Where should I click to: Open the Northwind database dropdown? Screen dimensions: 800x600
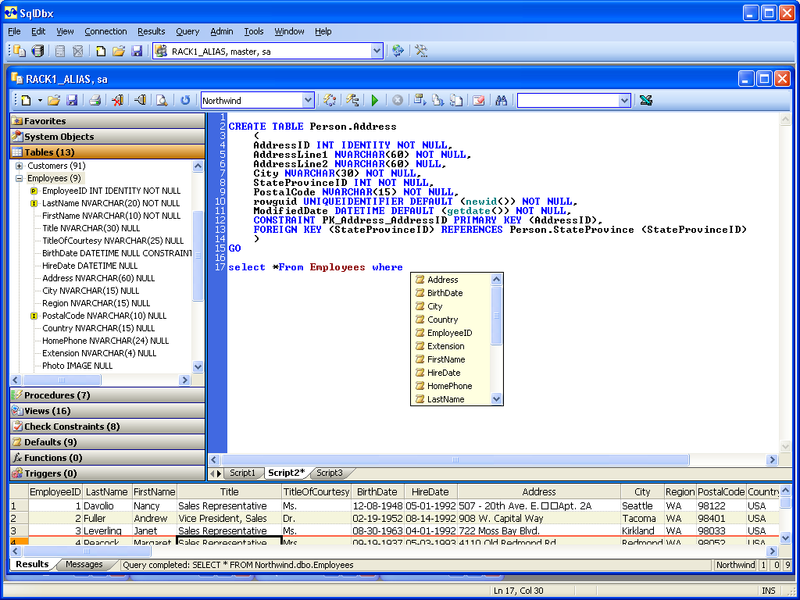click(308, 101)
